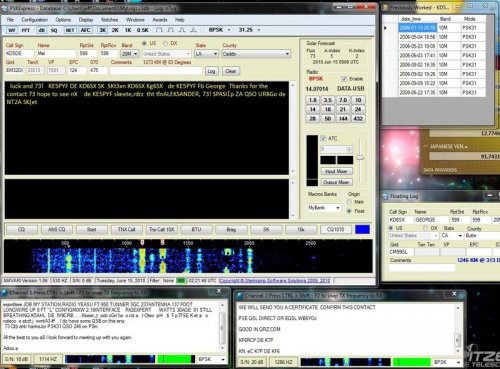Toggle the Radio Enable checkbox
Screen dimensions: 500x369
(x=344, y=79)
